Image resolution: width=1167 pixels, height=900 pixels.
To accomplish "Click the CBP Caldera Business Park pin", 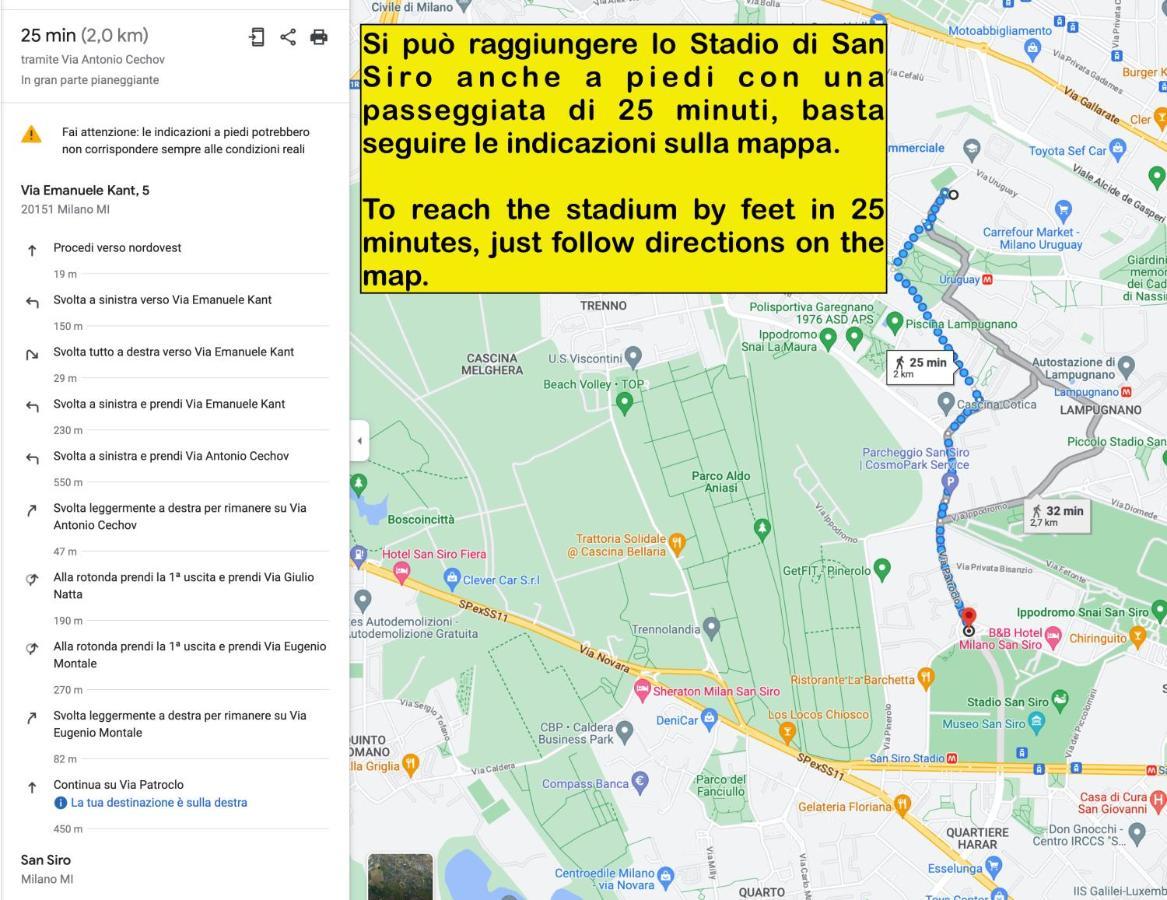I will pos(625,731).
